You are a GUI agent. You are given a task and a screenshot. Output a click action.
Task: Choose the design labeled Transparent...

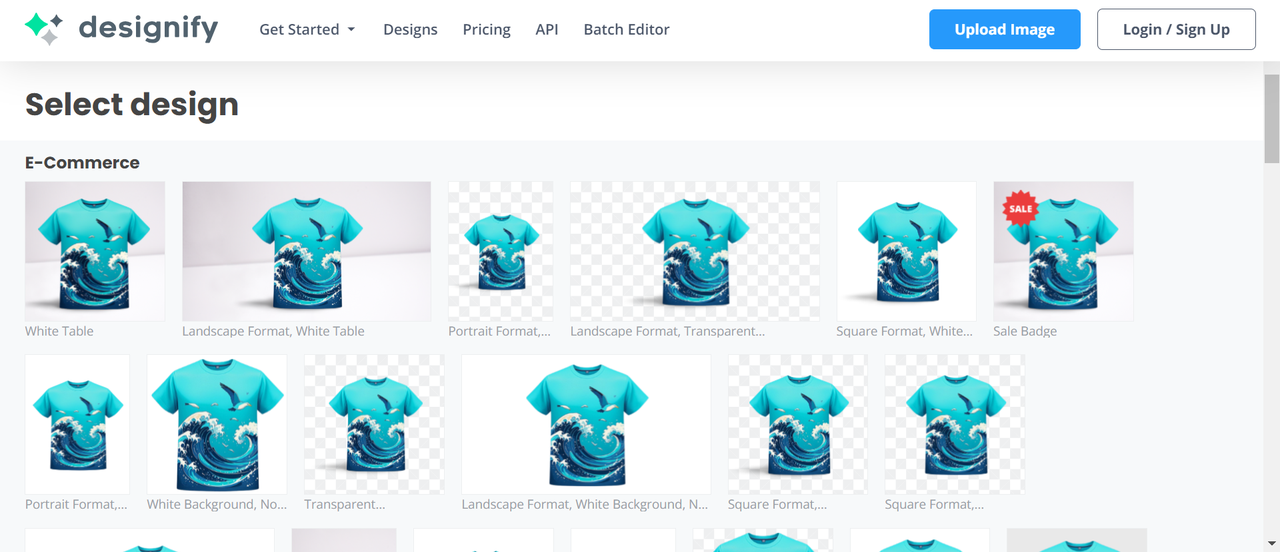[374, 424]
